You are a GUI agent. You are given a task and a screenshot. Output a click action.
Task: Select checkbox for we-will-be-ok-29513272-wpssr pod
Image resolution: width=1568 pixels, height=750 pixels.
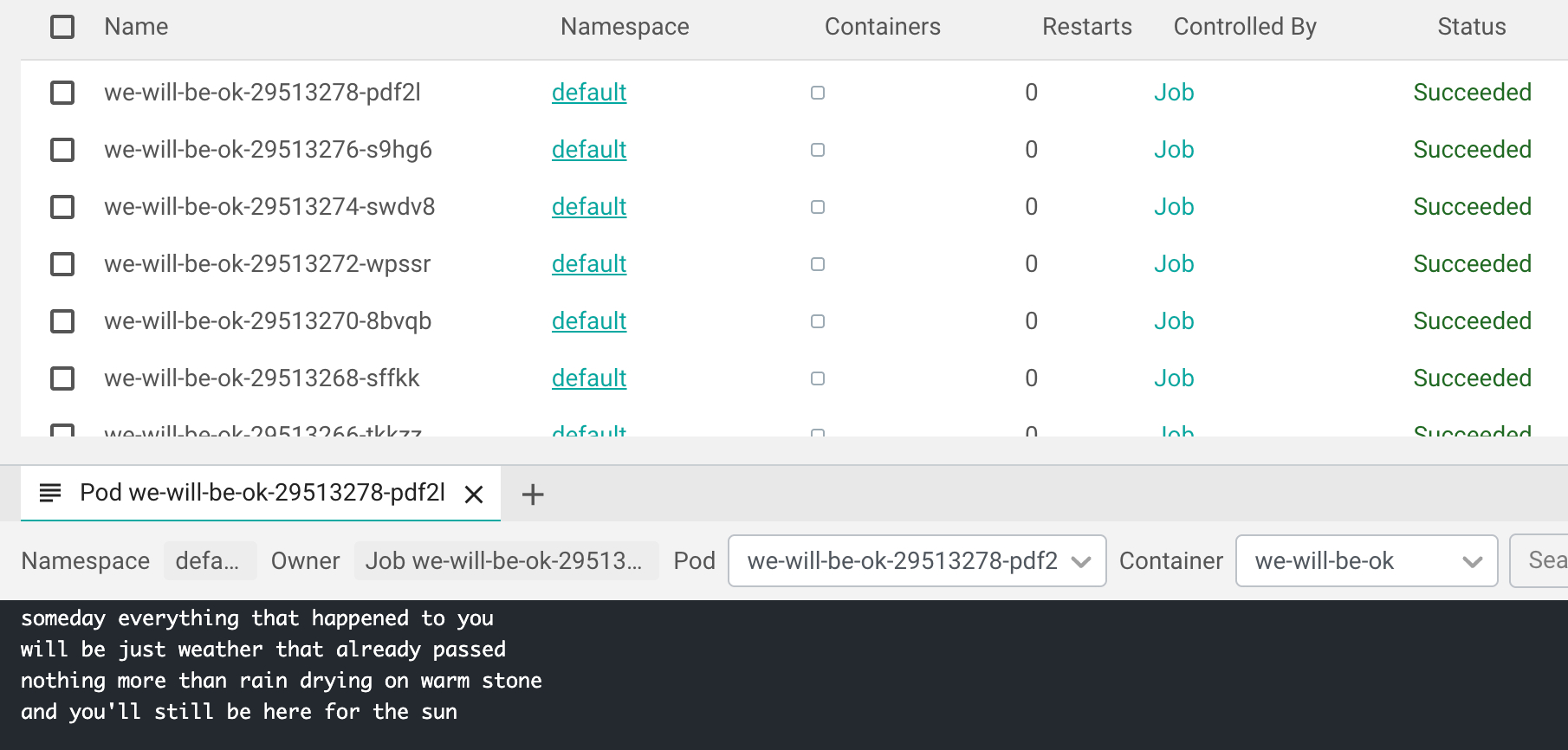[62, 264]
